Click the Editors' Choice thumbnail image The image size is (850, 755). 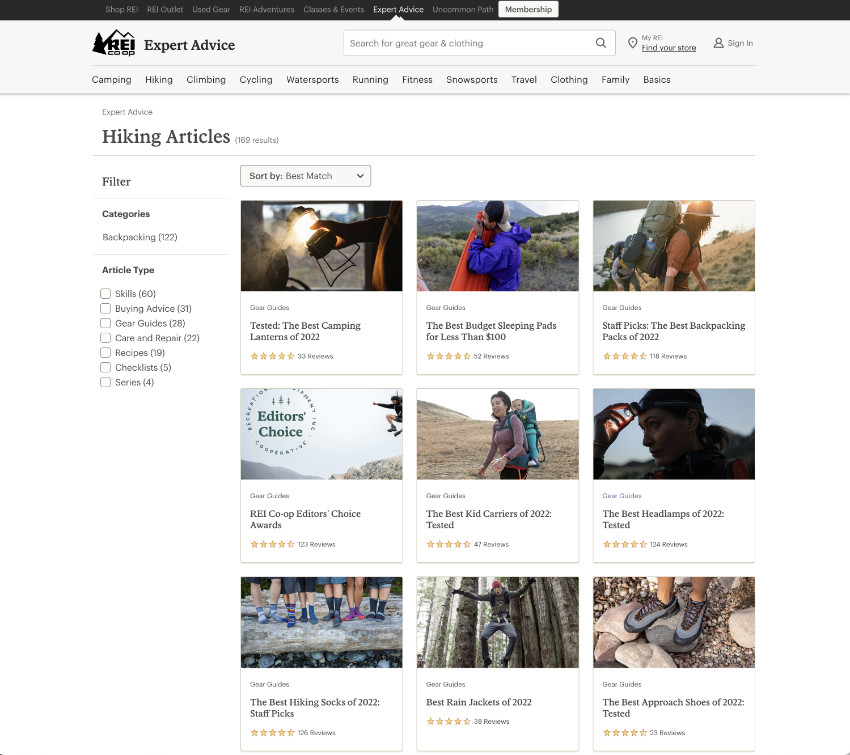point(321,434)
